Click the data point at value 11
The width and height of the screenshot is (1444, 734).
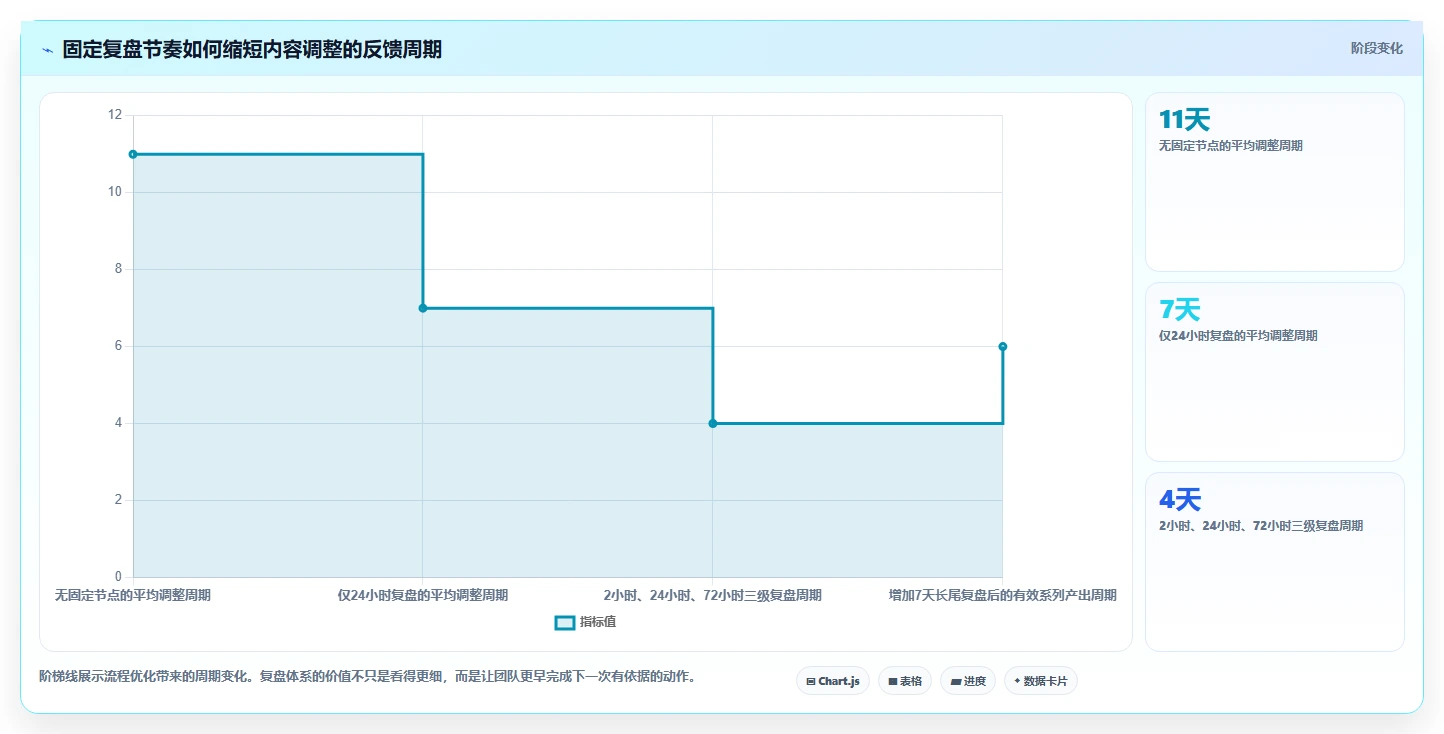tap(133, 154)
